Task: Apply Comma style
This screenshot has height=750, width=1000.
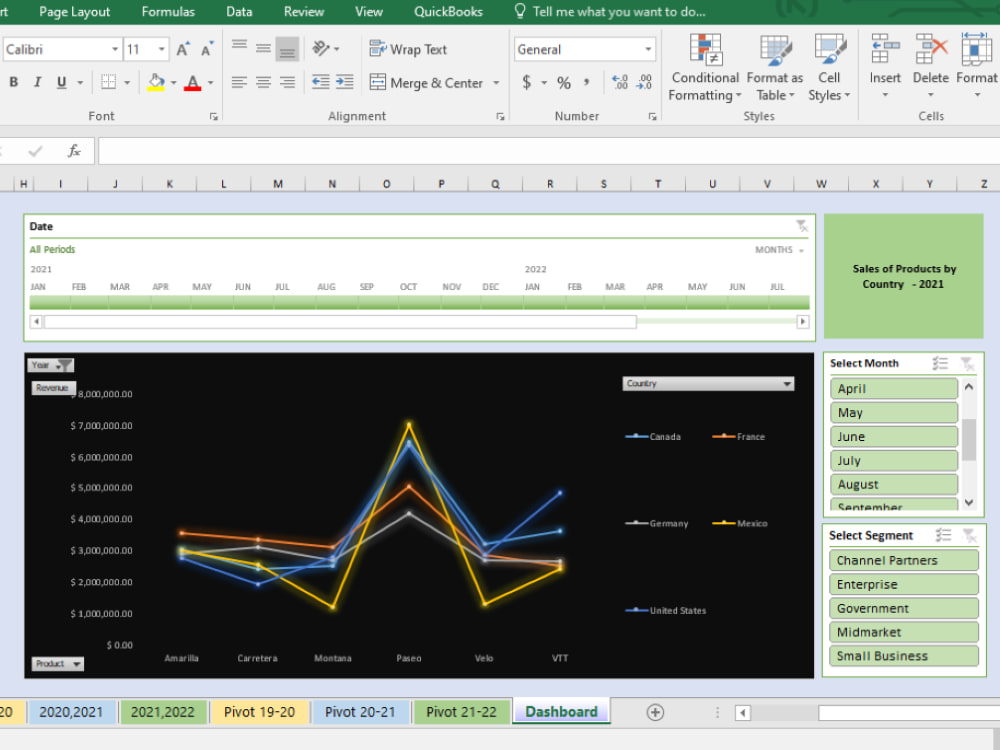Action: click(587, 82)
